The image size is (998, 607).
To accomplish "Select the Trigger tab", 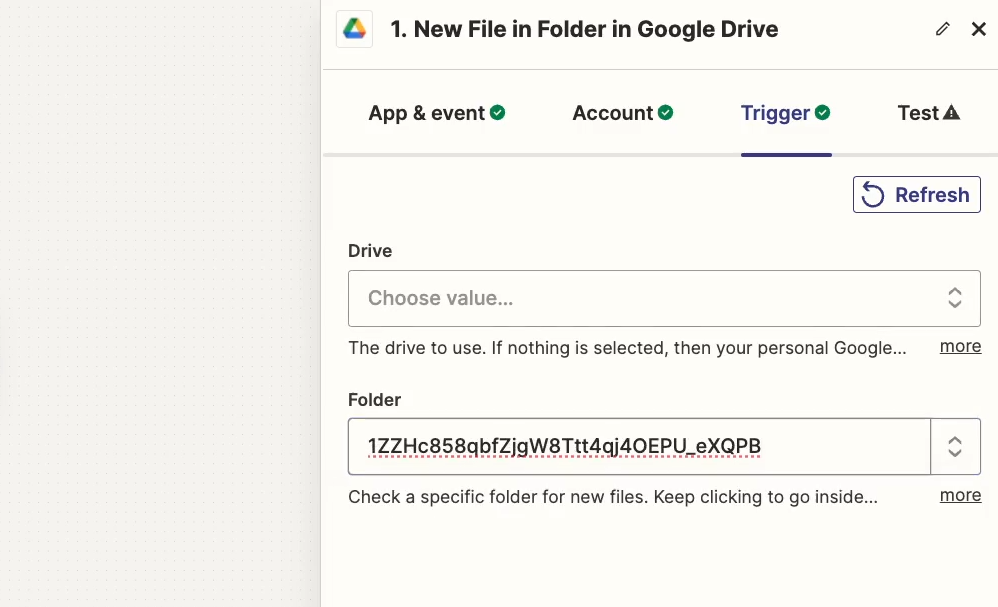I will (786, 113).
